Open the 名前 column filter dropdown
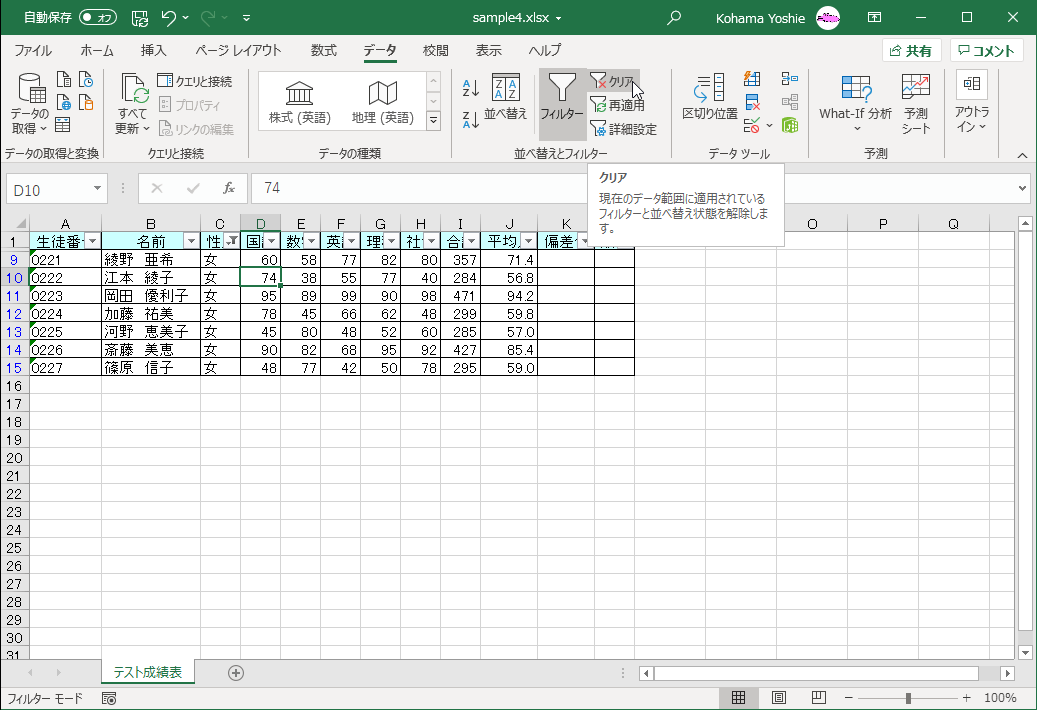The image size is (1037, 710). pyautogui.click(x=190, y=241)
